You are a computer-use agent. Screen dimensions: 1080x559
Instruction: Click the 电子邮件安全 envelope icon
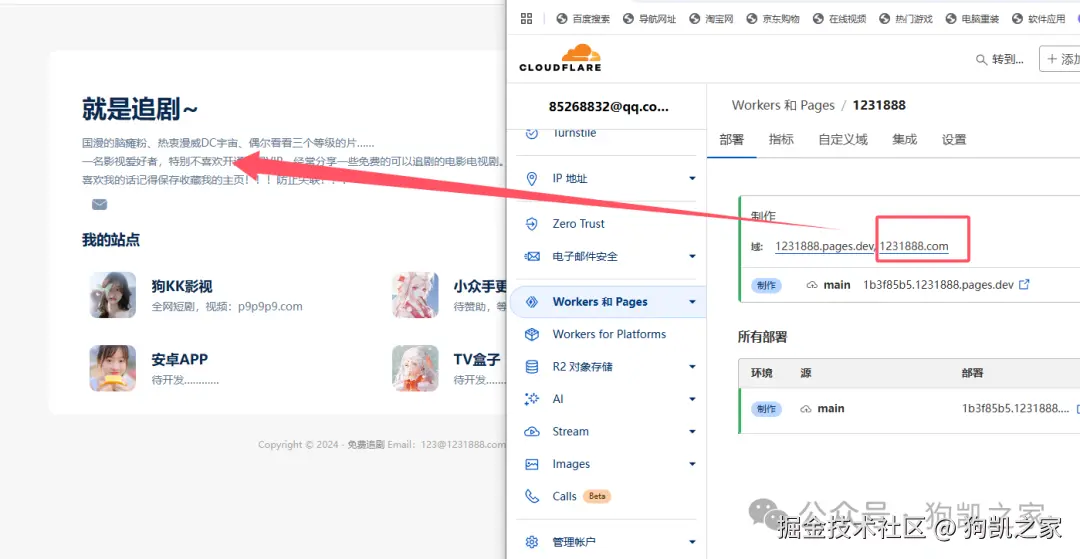[x=532, y=257]
